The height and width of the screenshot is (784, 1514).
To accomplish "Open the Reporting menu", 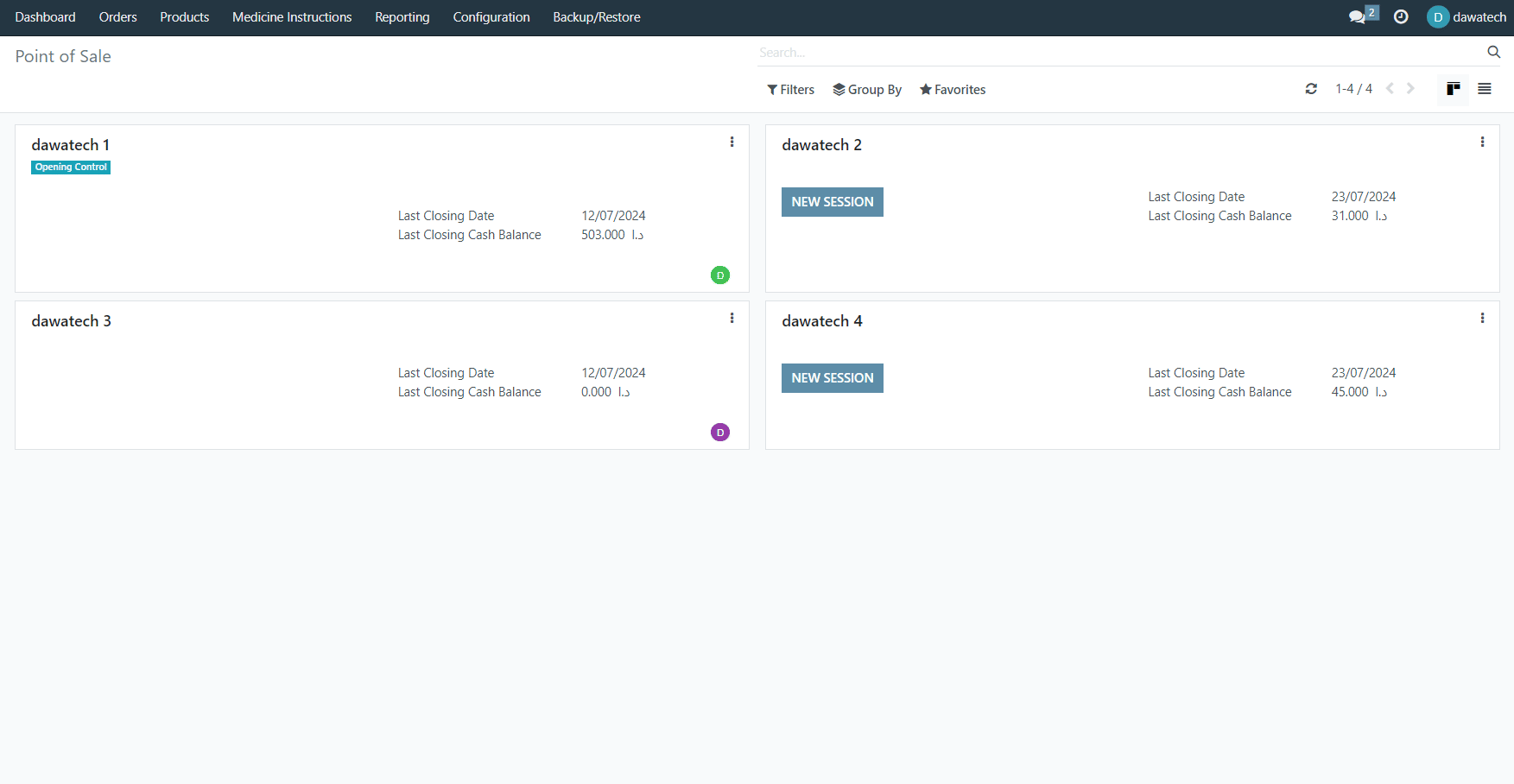I will point(402,17).
